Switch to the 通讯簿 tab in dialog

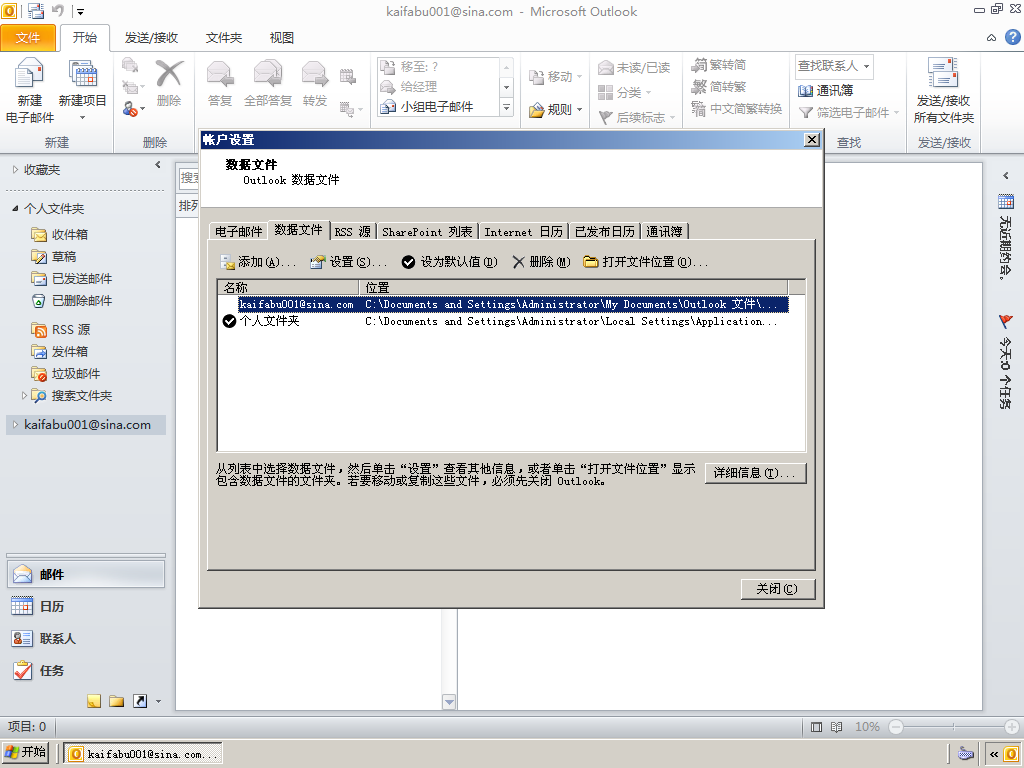tap(664, 232)
